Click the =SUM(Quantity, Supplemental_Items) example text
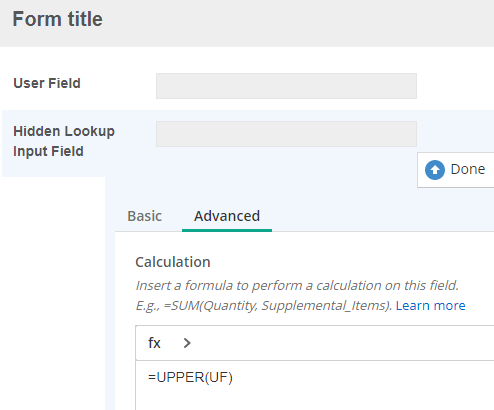The height and width of the screenshot is (410, 494). (x=278, y=305)
